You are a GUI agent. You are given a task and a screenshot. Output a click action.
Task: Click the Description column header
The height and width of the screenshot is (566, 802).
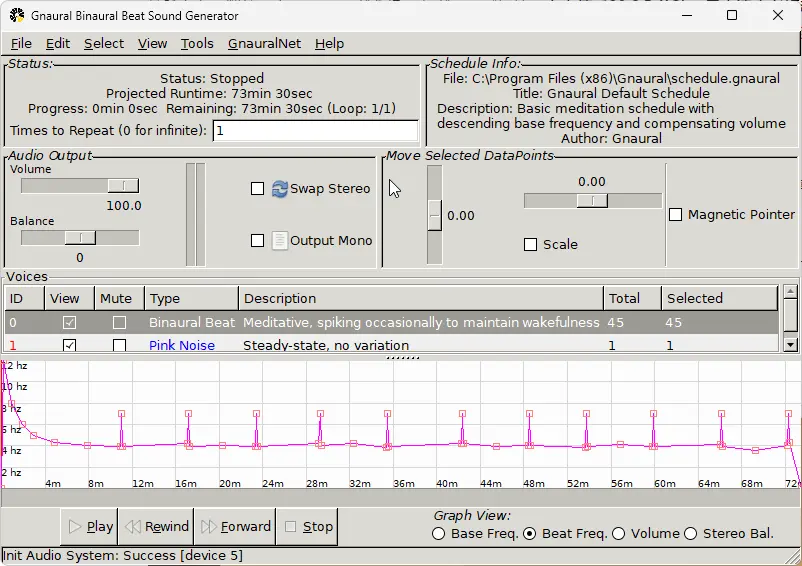(x=420, y=299)
